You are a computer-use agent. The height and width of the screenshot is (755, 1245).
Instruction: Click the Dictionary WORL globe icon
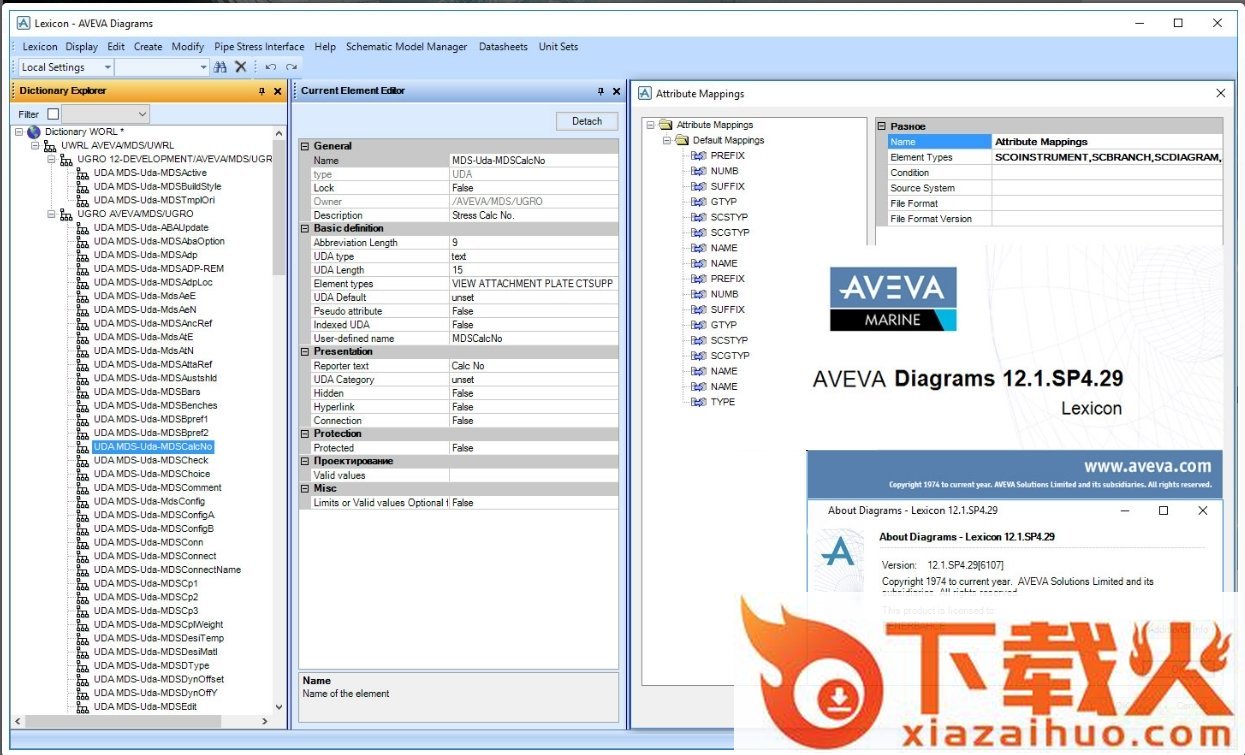[34, 132]
